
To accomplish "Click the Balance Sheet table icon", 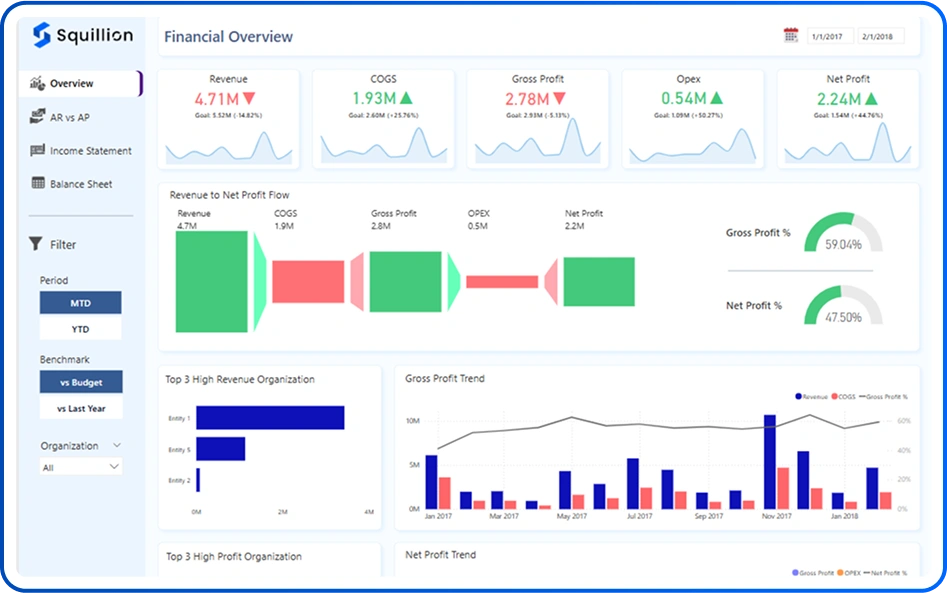I will [38, 184].
